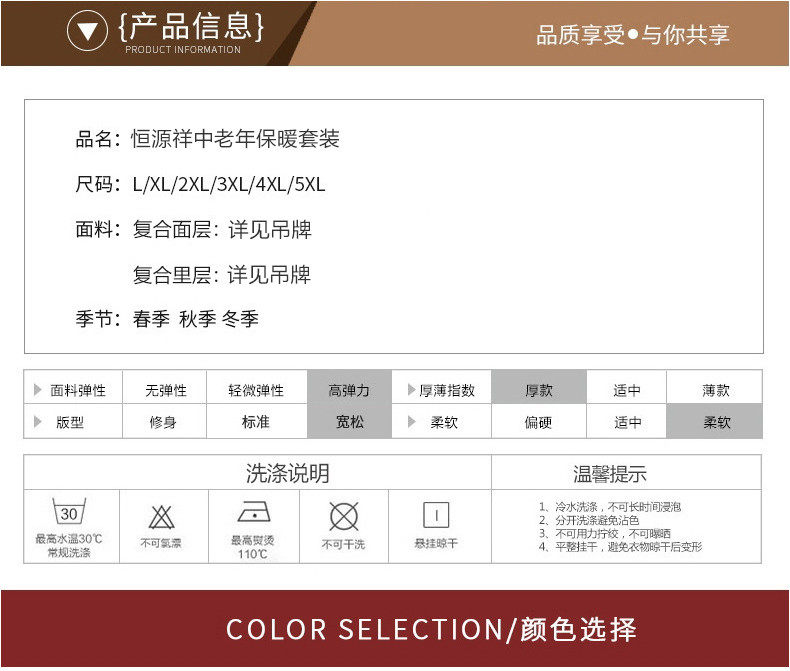Viewport: 790px width, 671px height.
Task: Select the highlighted 柔软 cell at row end
Action: click(715, 422)
